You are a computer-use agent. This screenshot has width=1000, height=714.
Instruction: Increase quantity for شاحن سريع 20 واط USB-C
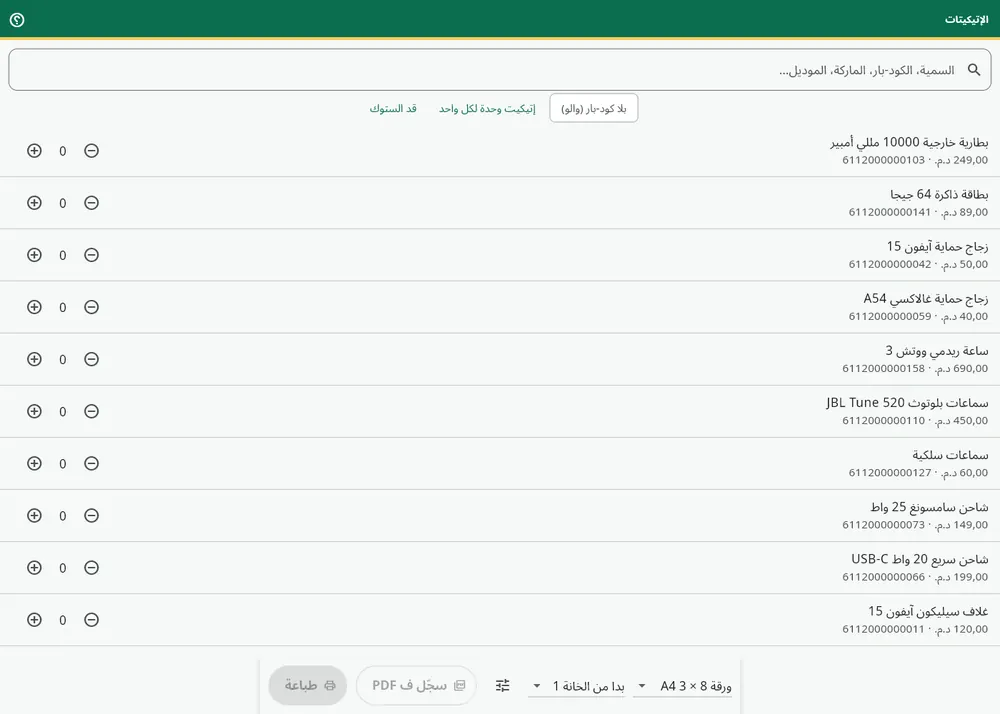(x=34, y=567)
